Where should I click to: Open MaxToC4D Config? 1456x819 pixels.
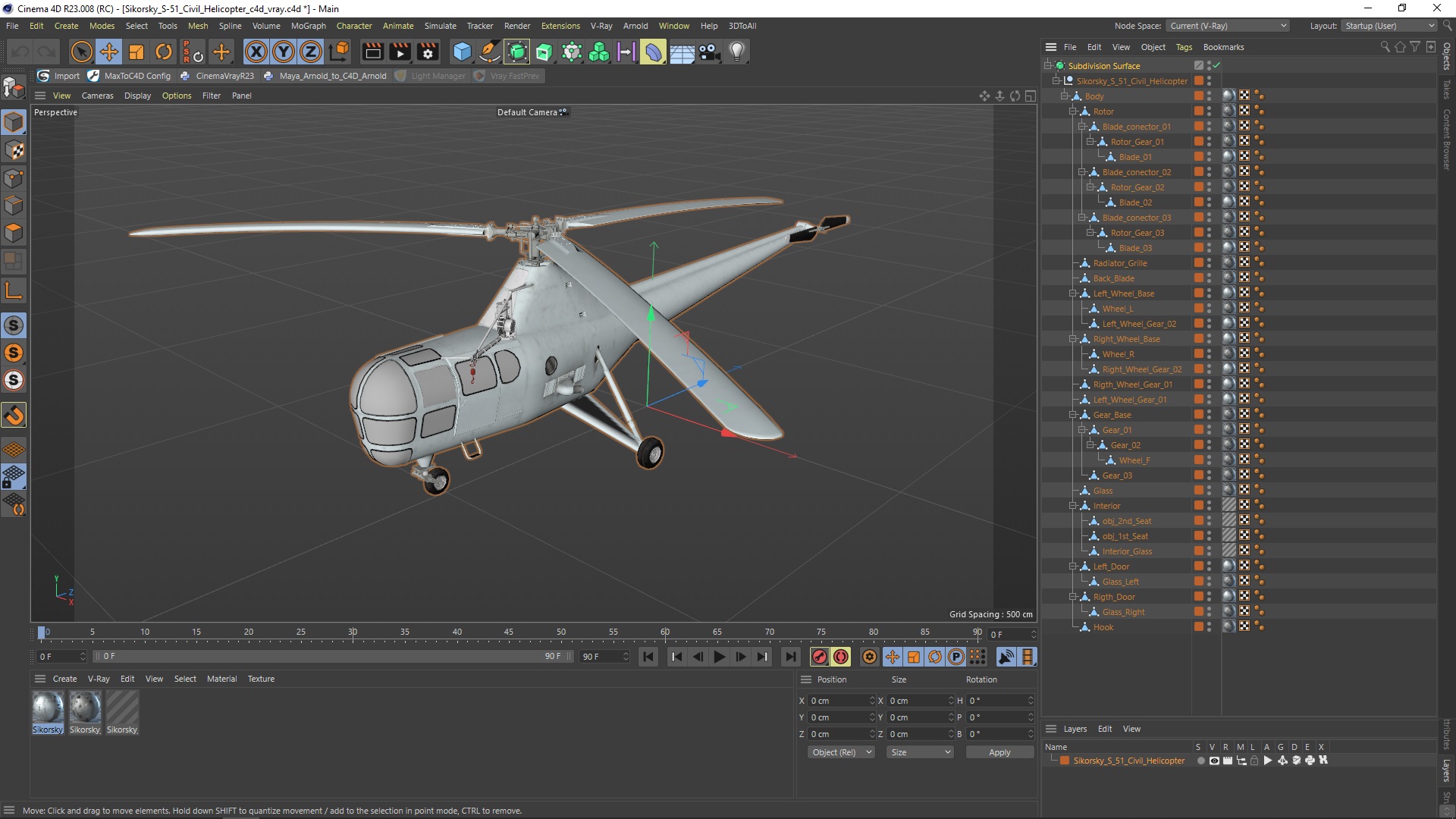[130, 76]
